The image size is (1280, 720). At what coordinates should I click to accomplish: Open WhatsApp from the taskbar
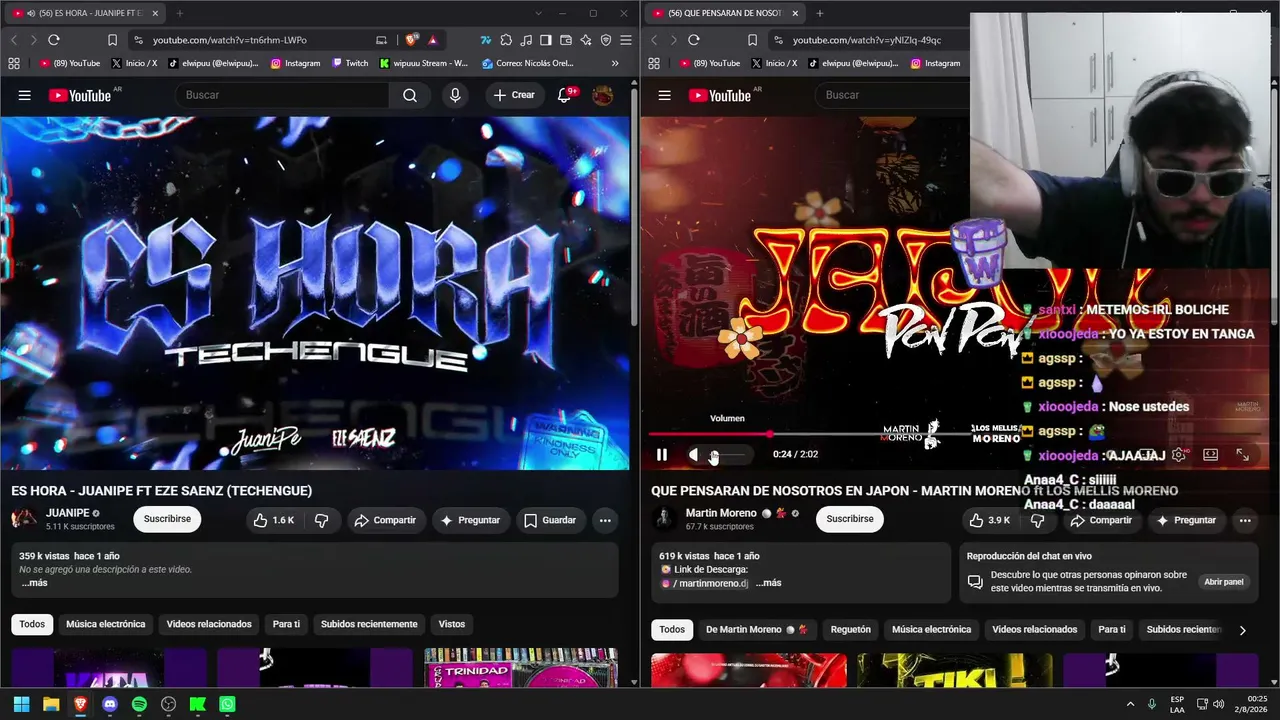point(227,704)
